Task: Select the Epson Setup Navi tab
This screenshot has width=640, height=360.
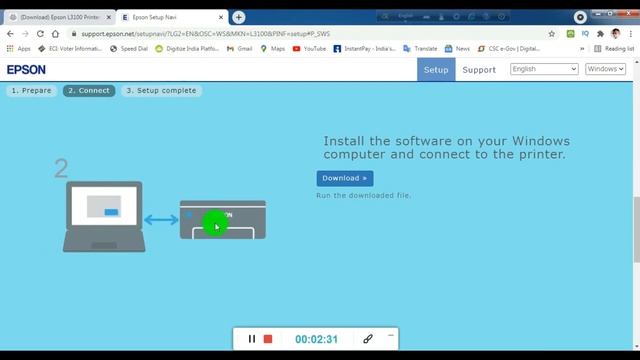Action: [x=172, y=17]
